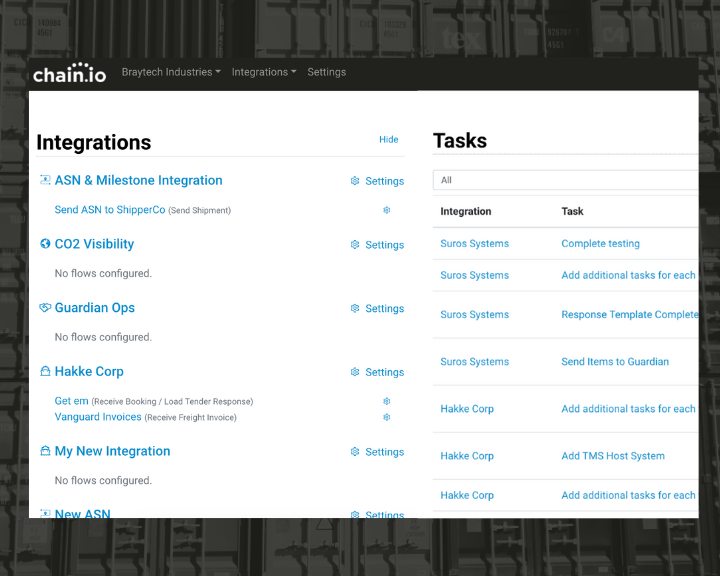Click No flows configured under CO2 Visibility
The height and width of the screenshot is (576, 720).
[x=103, y=273]
